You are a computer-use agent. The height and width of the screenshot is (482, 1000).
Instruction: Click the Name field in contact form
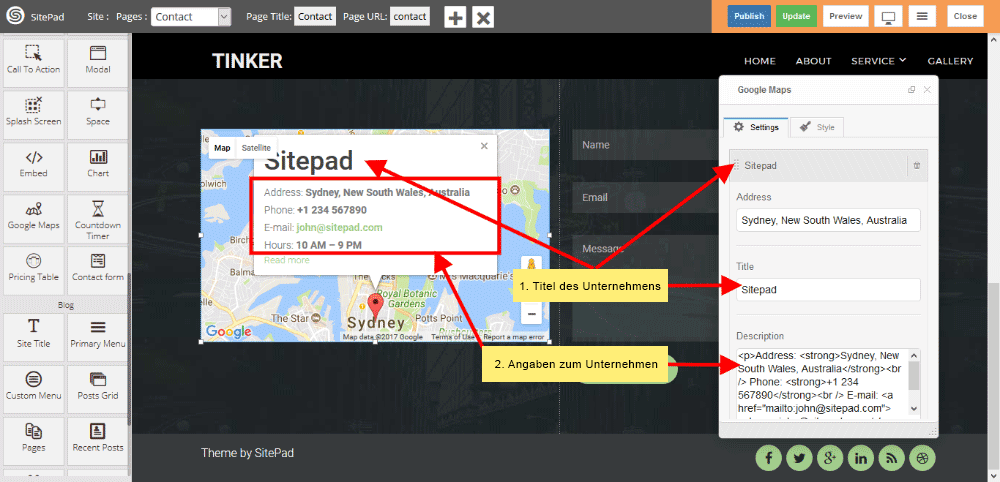pyautogui.click(x=645, y=145)
